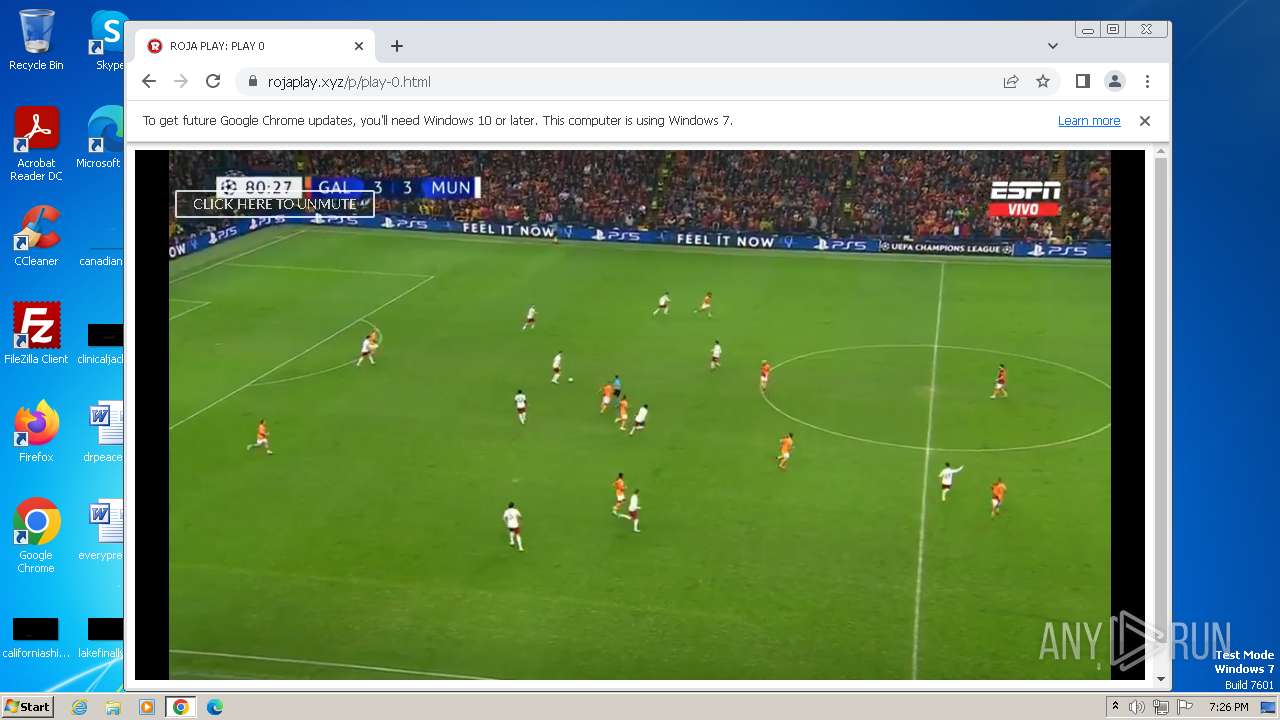Viewport: 1280px width, 720px height.
Task: Click CLICK HERE TO UNMUTE button
Action: pyautogui.click(x=275, y=204)
